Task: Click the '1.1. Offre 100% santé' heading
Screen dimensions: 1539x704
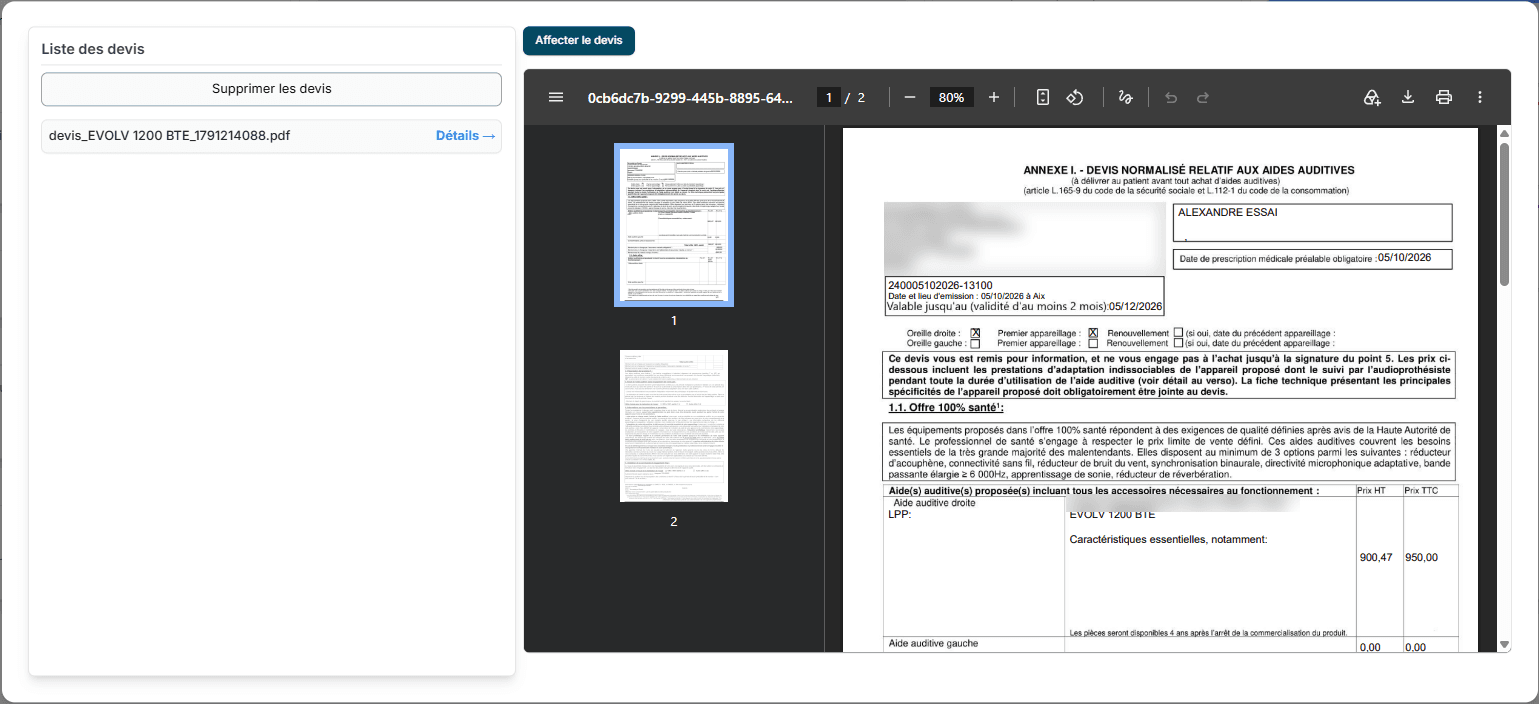Action: [x=946, y=408]
